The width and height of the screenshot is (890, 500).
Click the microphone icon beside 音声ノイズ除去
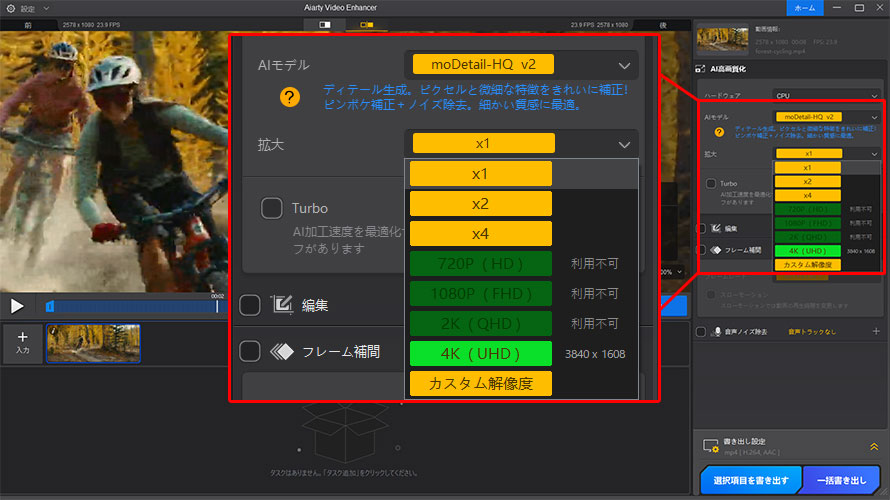717,331
